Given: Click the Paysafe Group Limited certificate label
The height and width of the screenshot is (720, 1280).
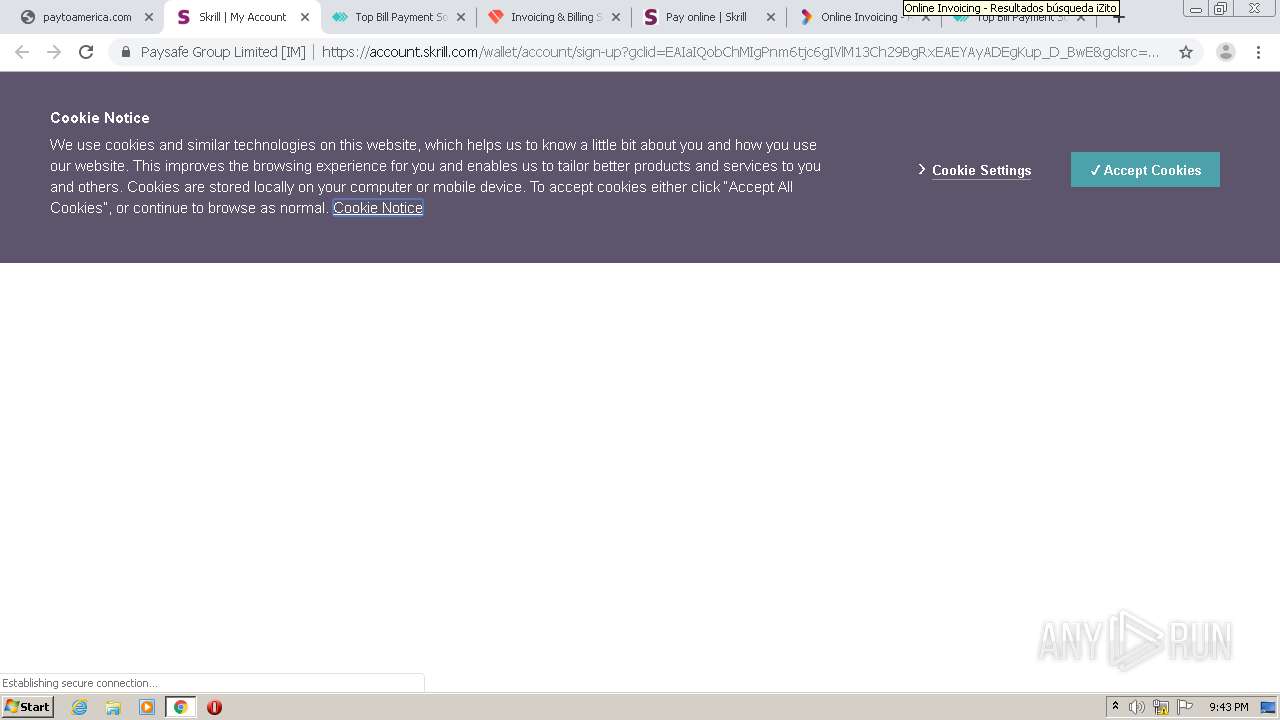Looking at the screenshot, I should click(x=223, y=52).
